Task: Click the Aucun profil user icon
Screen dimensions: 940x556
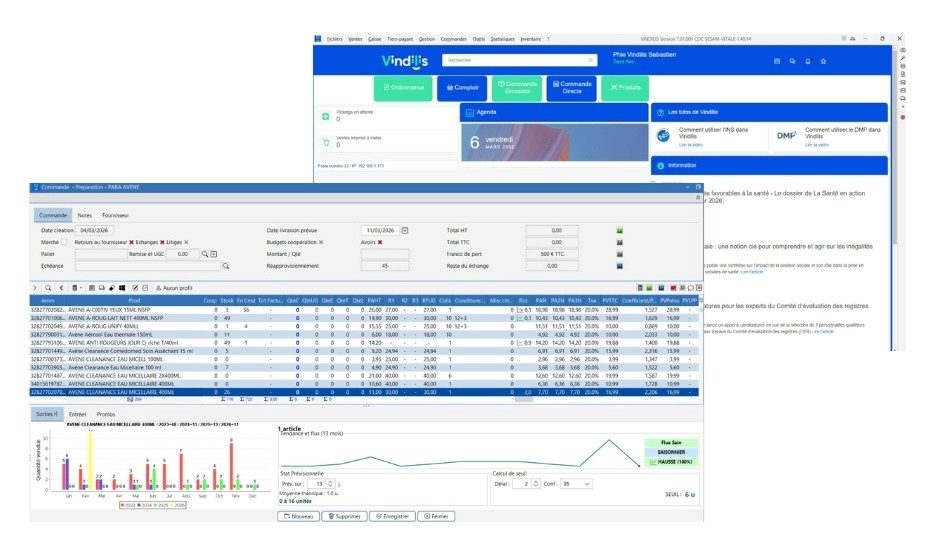Action: pos(156,287)
